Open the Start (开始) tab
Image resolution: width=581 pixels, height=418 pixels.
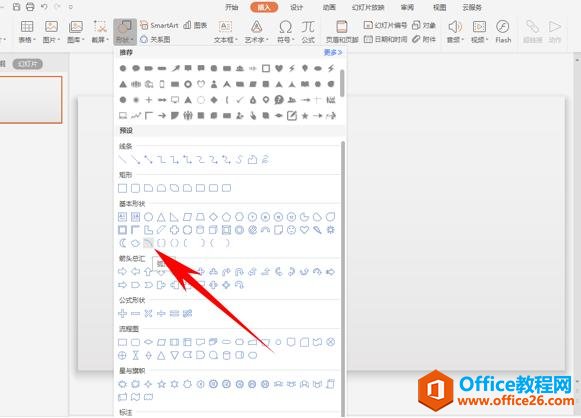tap(232, 7)
